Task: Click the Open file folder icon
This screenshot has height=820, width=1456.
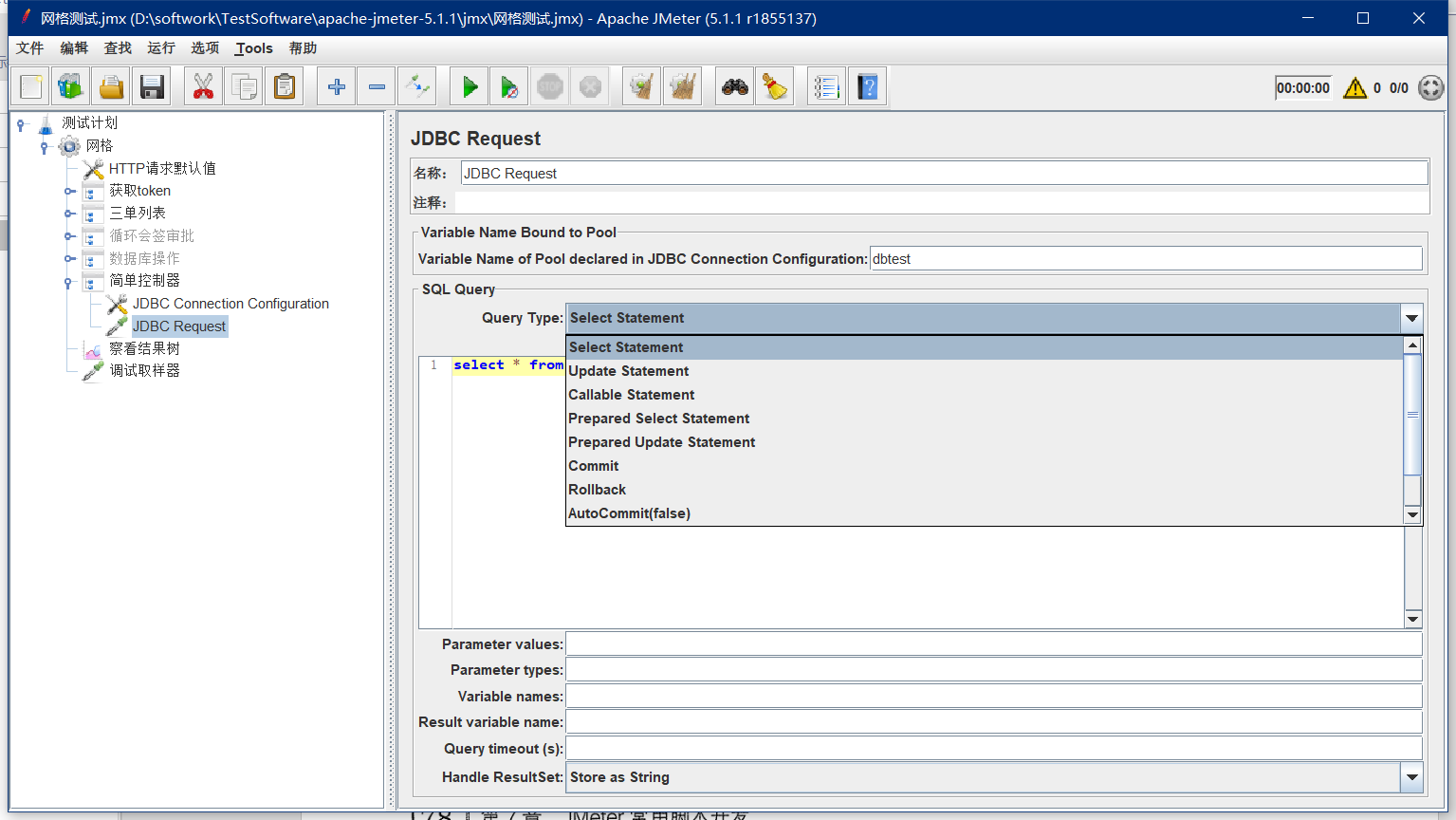Action: (x=112, y=87)
